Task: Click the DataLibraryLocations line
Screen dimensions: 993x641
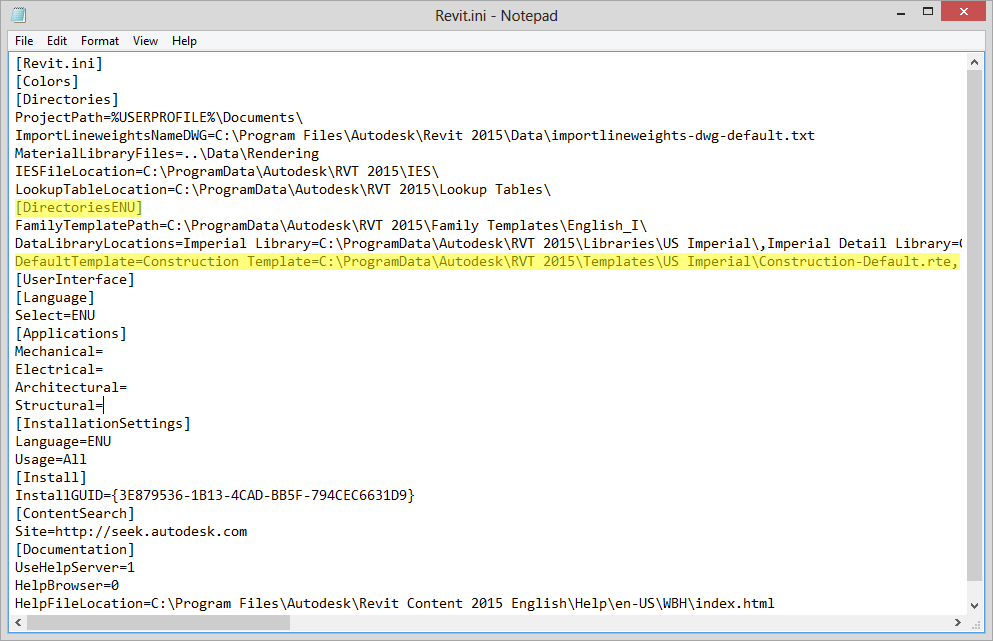Action: pyautogui.click(x=488, y=243)
